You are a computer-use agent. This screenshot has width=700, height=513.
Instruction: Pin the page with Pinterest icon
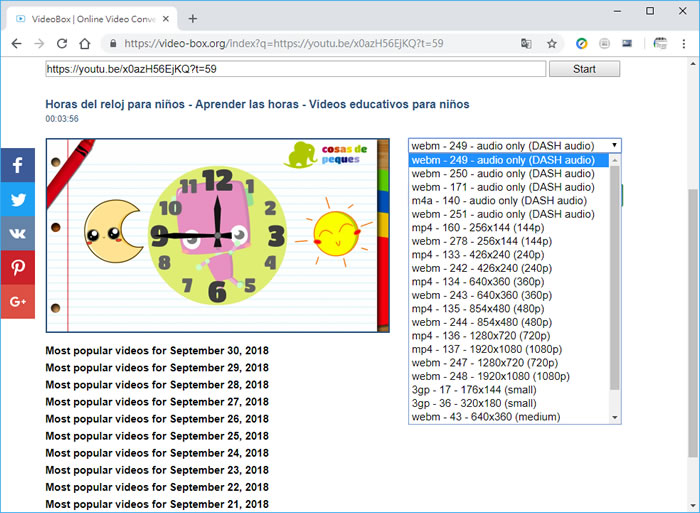coord(17,267)
